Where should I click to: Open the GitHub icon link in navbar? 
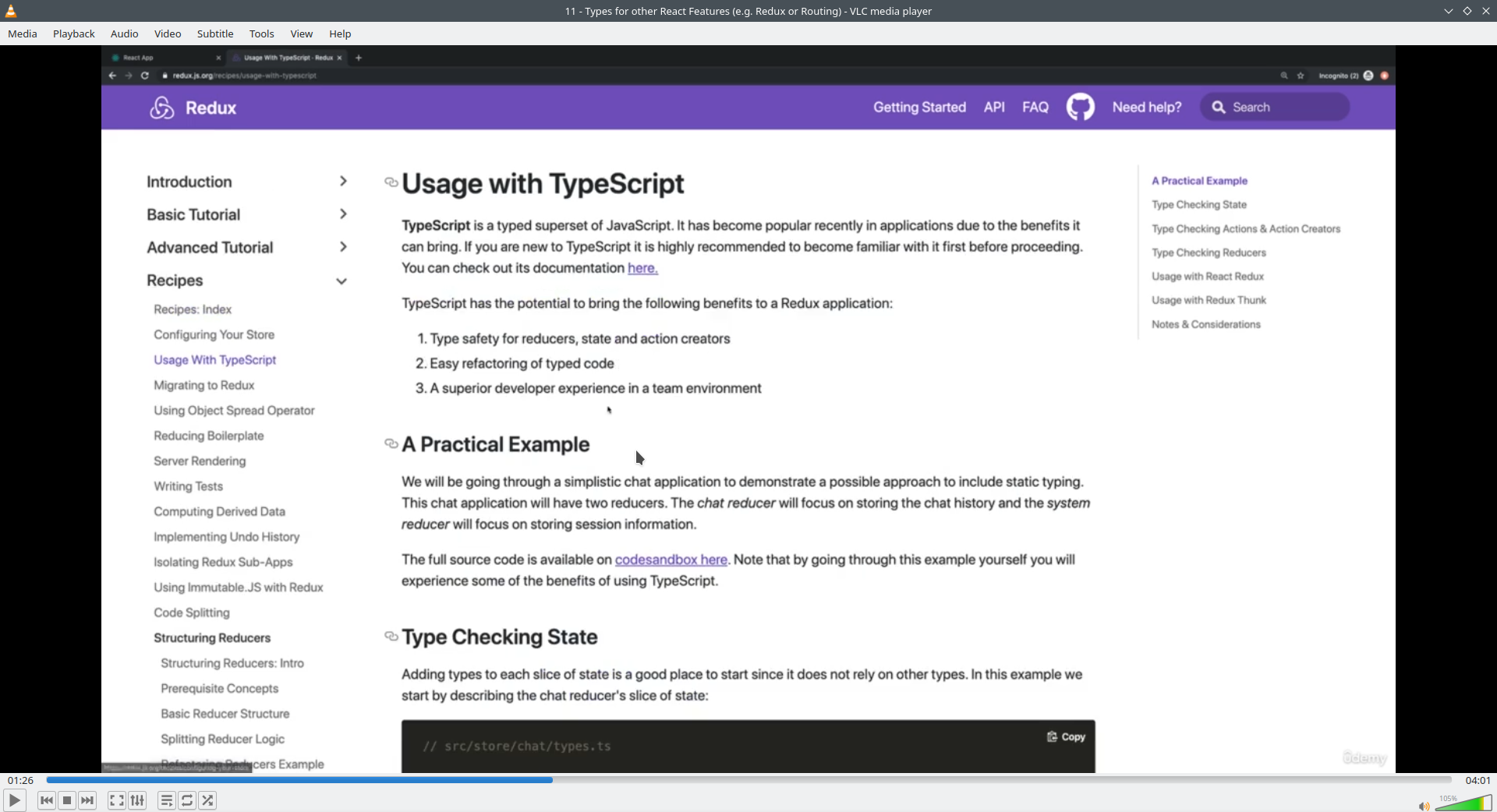point(1081,107)
